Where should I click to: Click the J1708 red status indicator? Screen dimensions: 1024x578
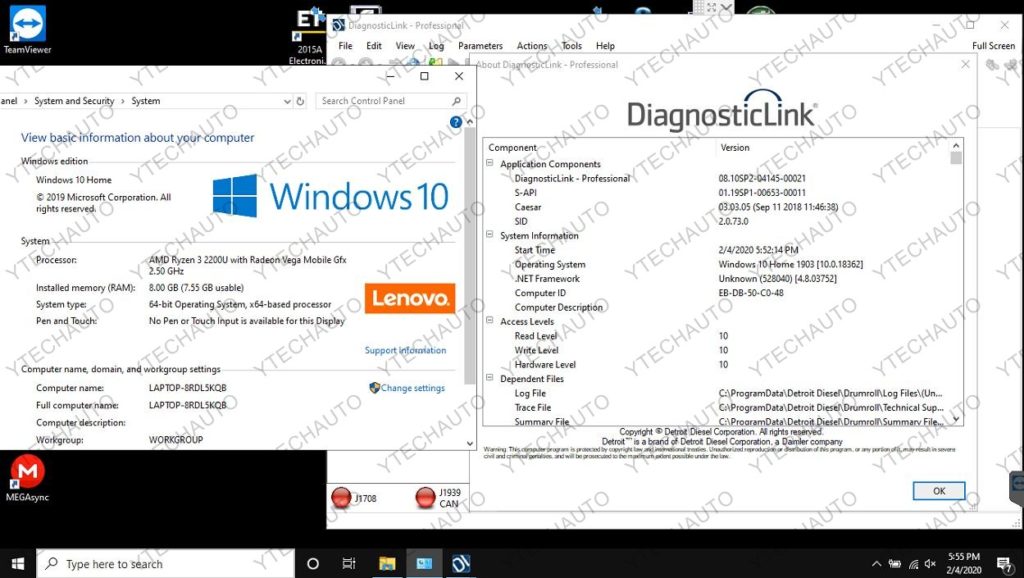(x=342, y=498)
